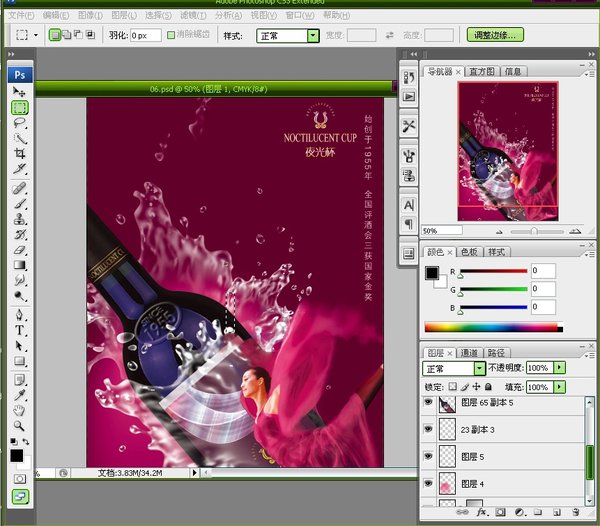The image size is (600, 526).
Task: Open the Navigator panel options menu
Action: tap(590, 74)
